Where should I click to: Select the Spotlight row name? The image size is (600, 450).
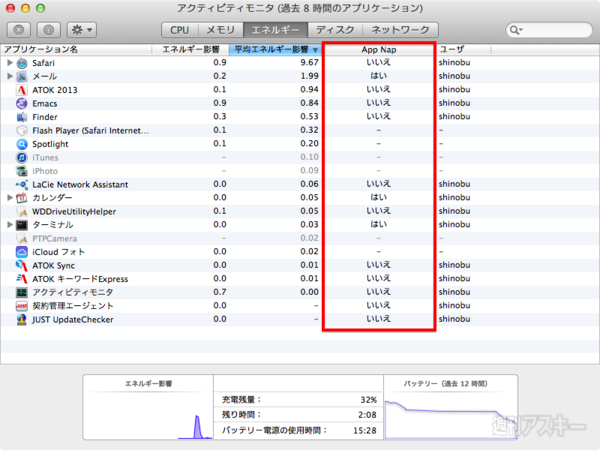(50, 144)
